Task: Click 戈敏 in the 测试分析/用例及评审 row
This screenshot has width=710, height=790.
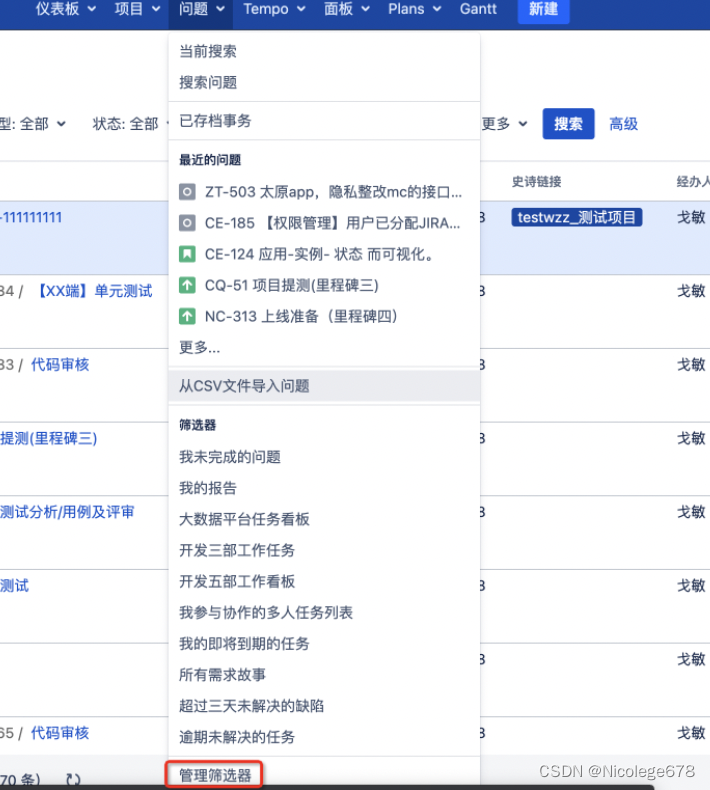Action: 691,512
